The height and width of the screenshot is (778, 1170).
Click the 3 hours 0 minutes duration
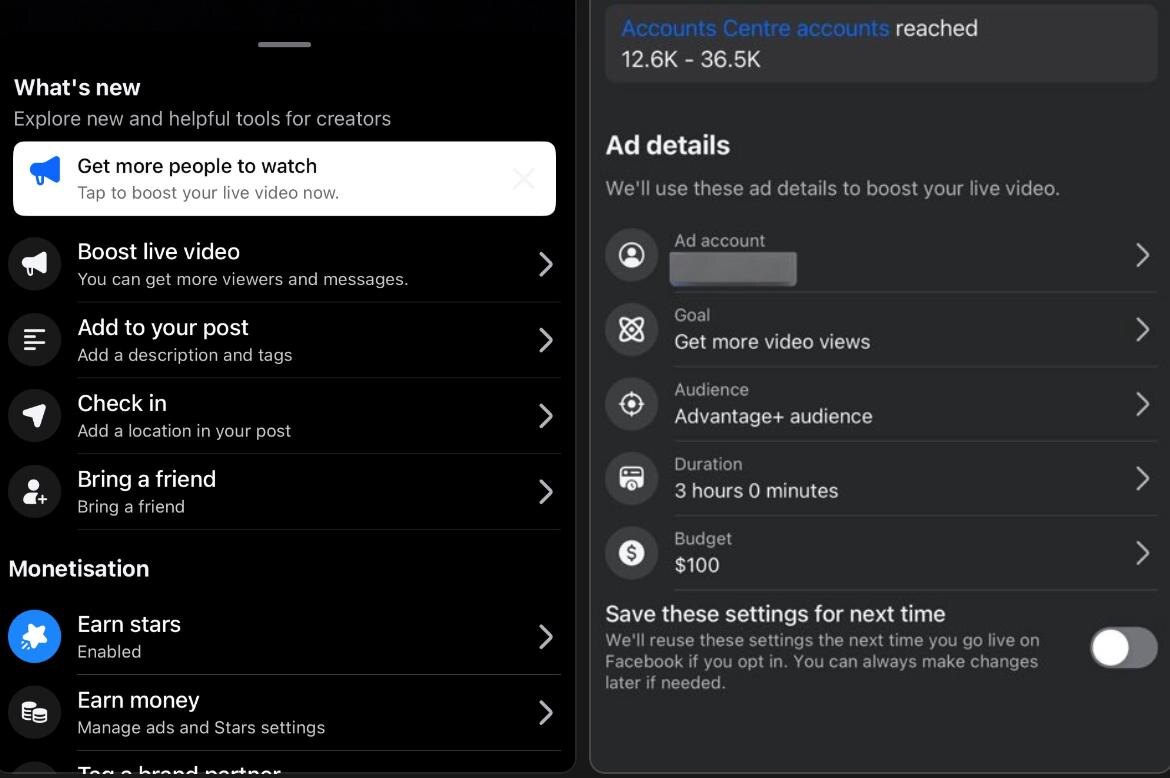pyautogui.click(x=756, y=491)
